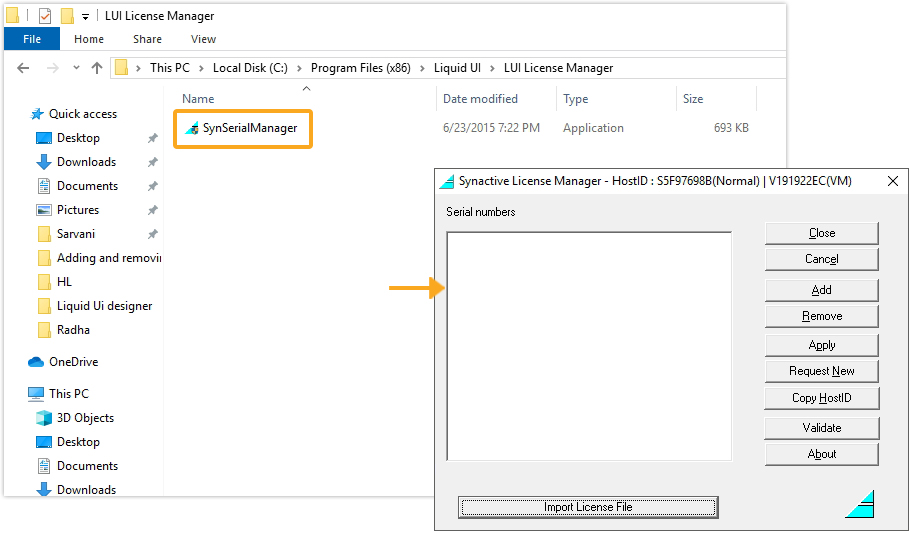Close the Synactive License Manager dialog
This screenshot has width=909, height=546.
(893, 181)
